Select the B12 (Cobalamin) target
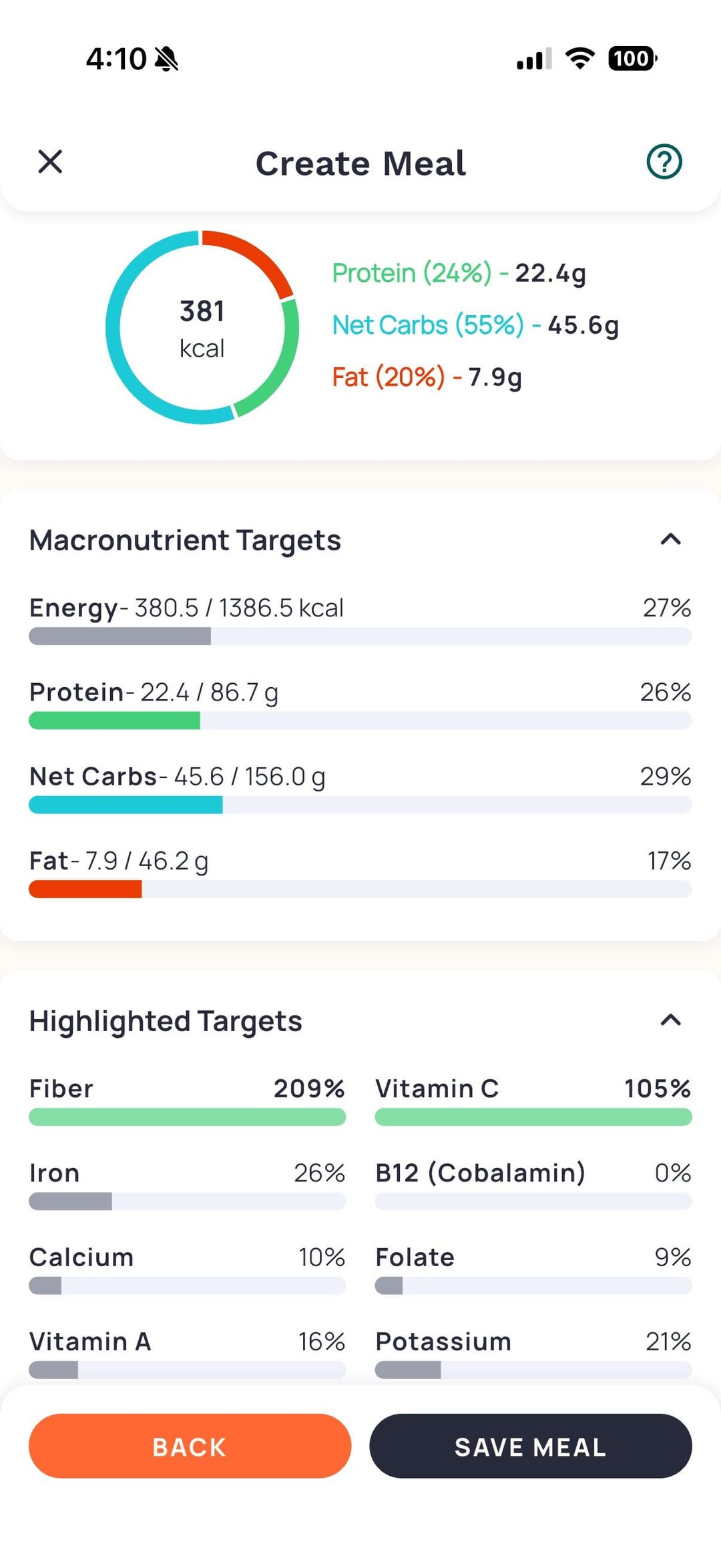The width and height of the screenshot is (721, 1568). 533,1186
